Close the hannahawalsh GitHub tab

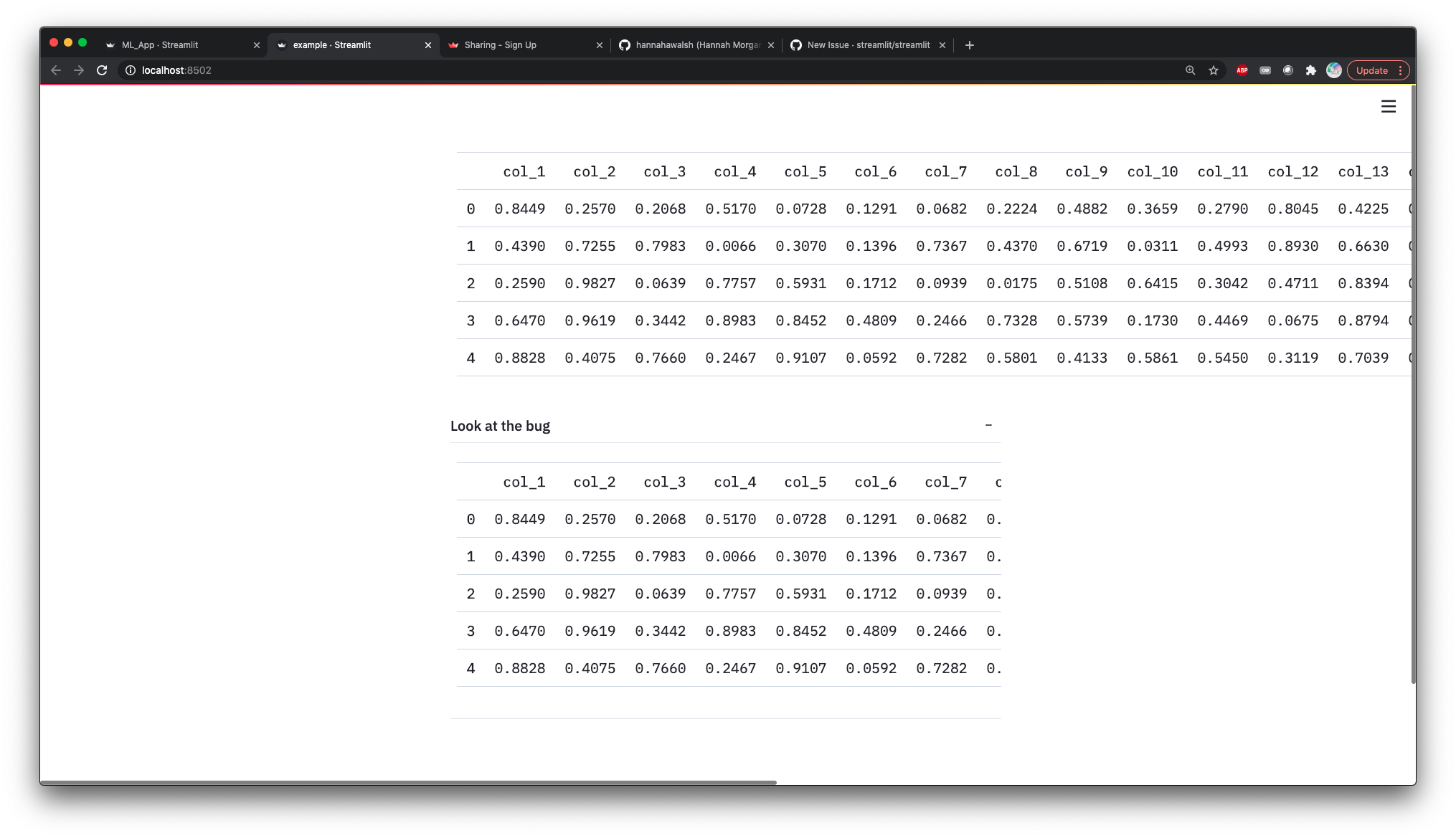771,44
